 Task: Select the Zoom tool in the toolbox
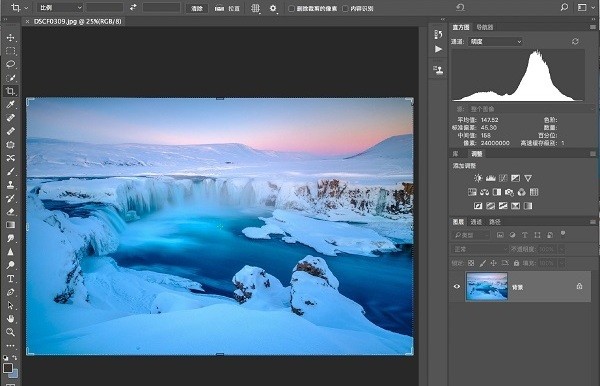[x=10, y=332]
